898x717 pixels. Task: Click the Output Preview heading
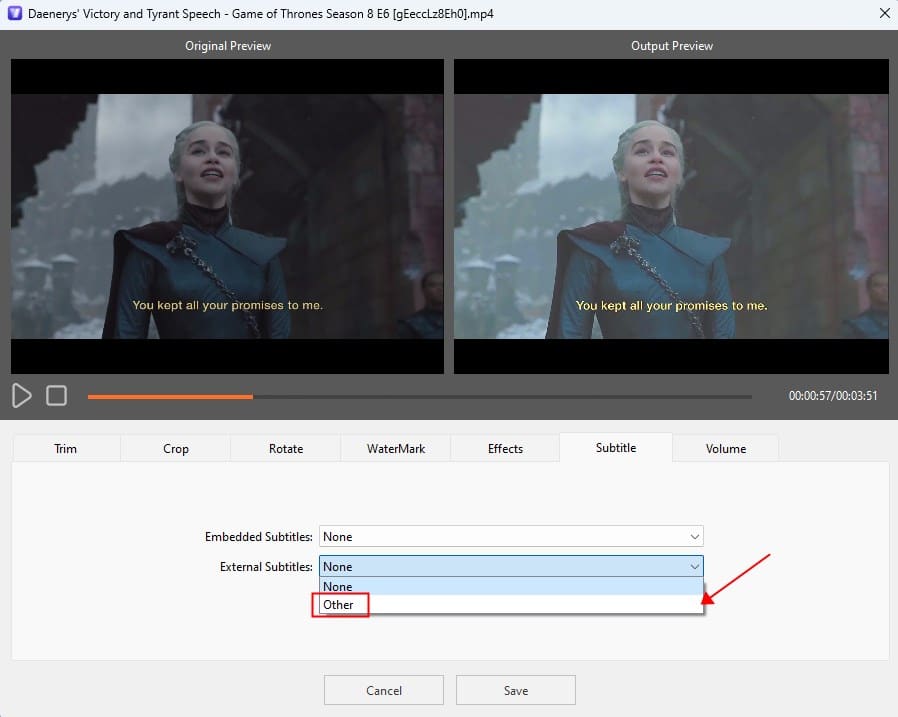pos(672,46)
